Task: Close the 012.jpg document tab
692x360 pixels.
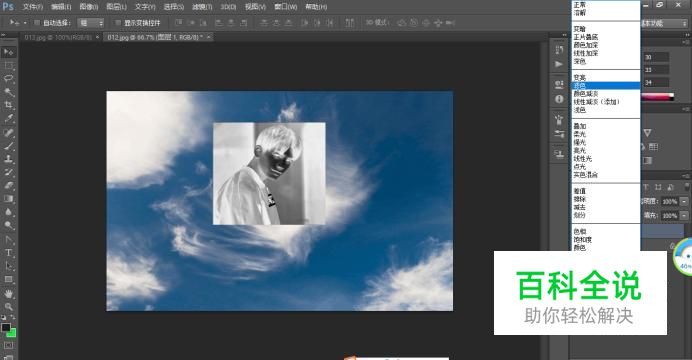Action: (x=208, y=38)
